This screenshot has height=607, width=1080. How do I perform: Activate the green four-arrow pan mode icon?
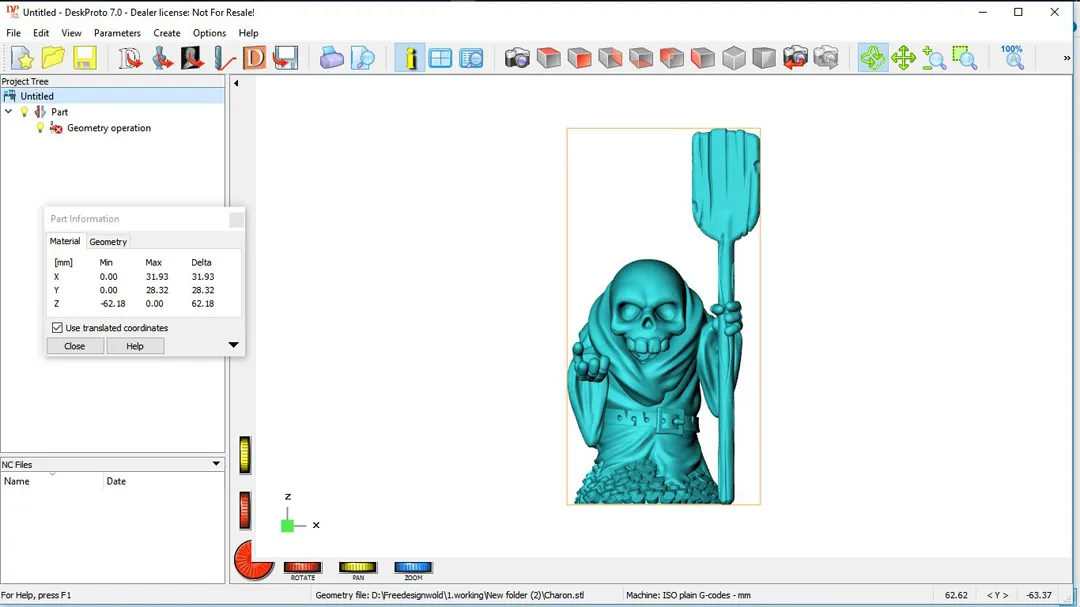coord(903,58)
